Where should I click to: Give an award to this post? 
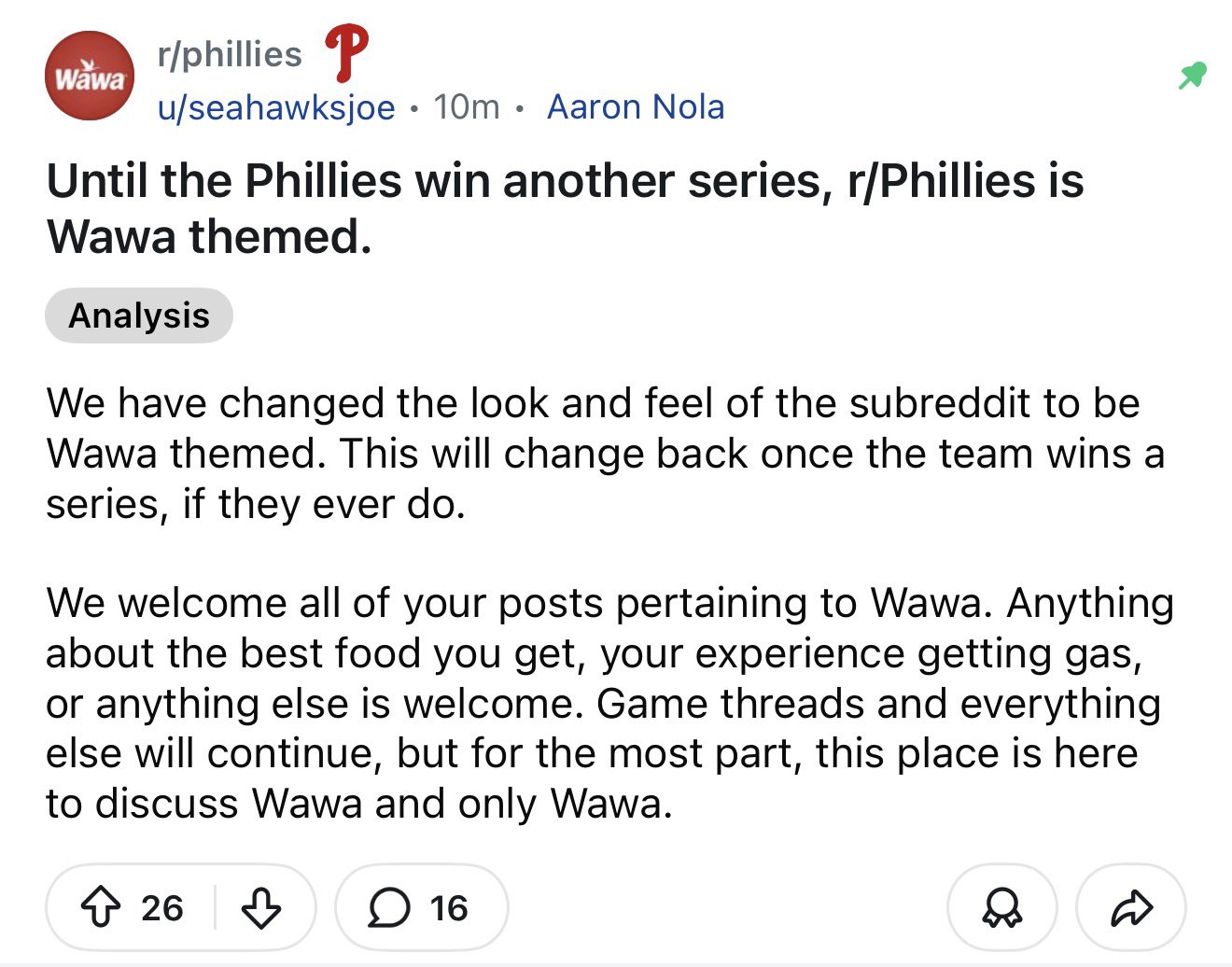tap(1001, 907)
